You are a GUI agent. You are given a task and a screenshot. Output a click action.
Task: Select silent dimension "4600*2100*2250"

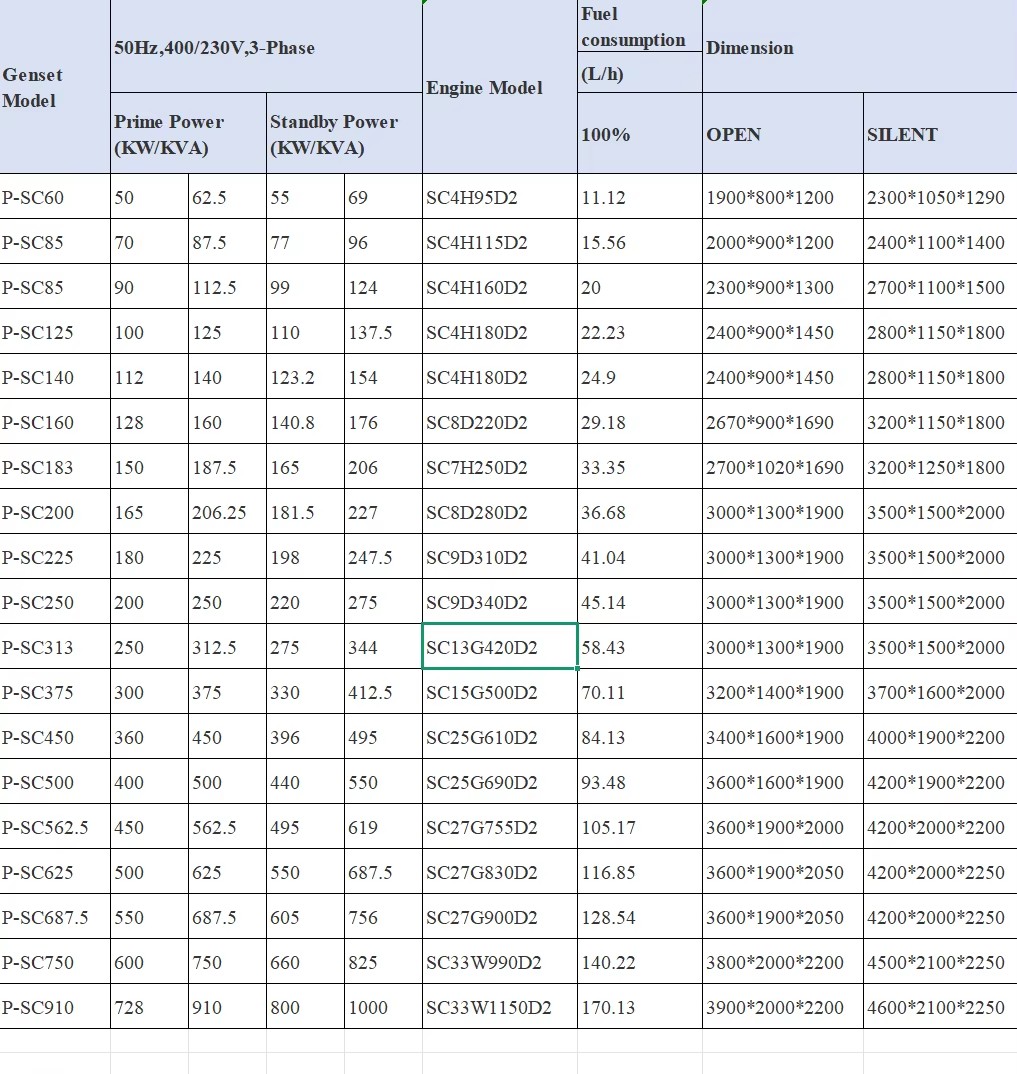click(941, 1007)
